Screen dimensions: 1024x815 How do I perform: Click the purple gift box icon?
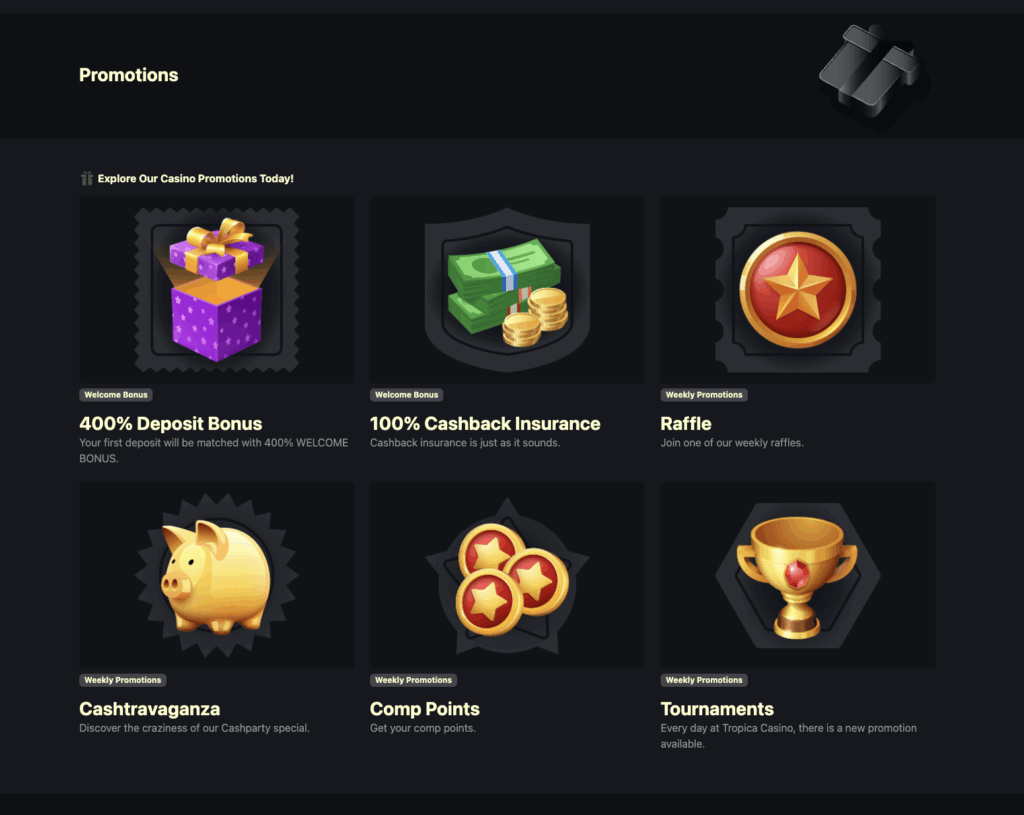[217, 289]
